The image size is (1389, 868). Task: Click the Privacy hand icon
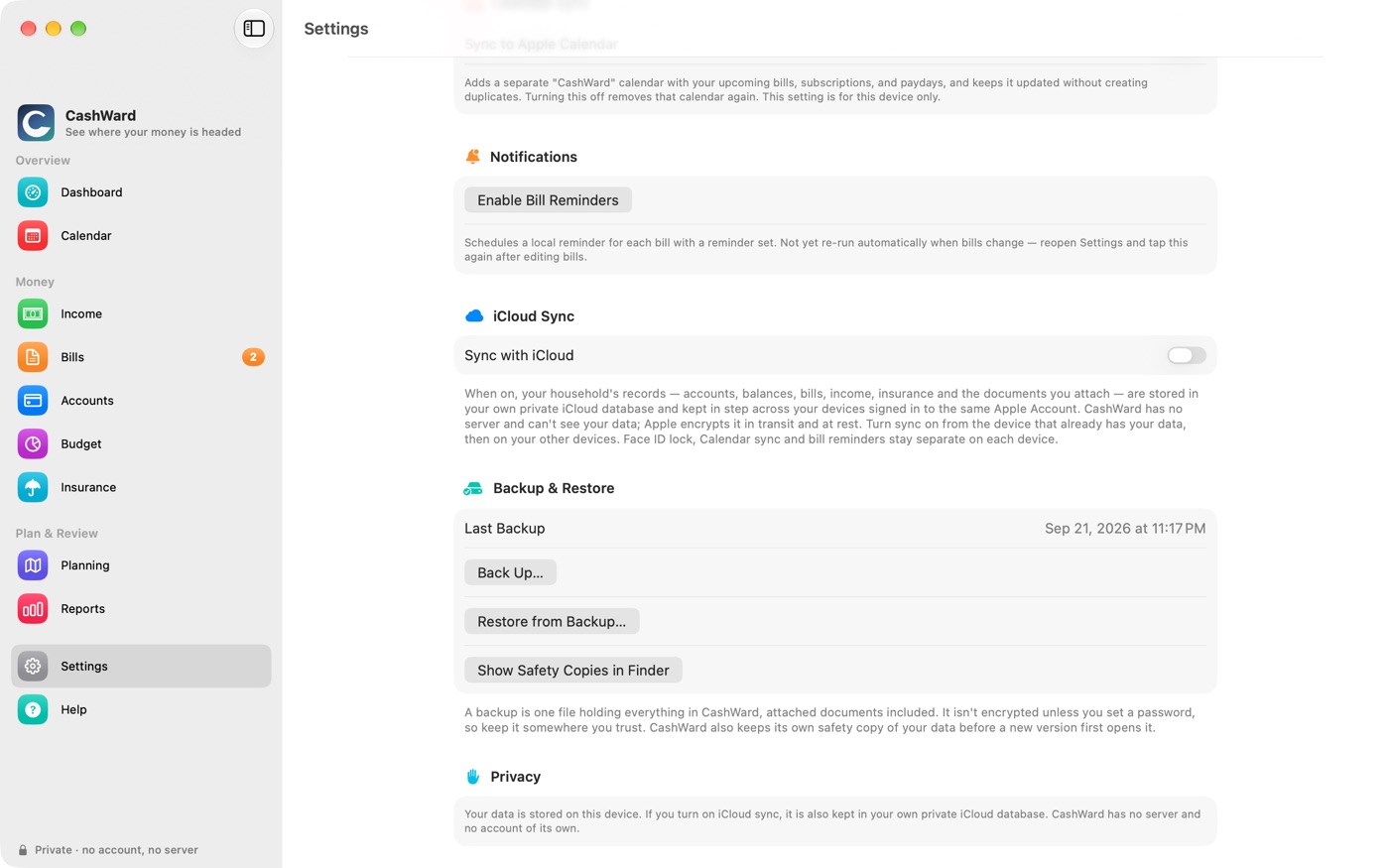pyautogui.click(x=473, y=777)
